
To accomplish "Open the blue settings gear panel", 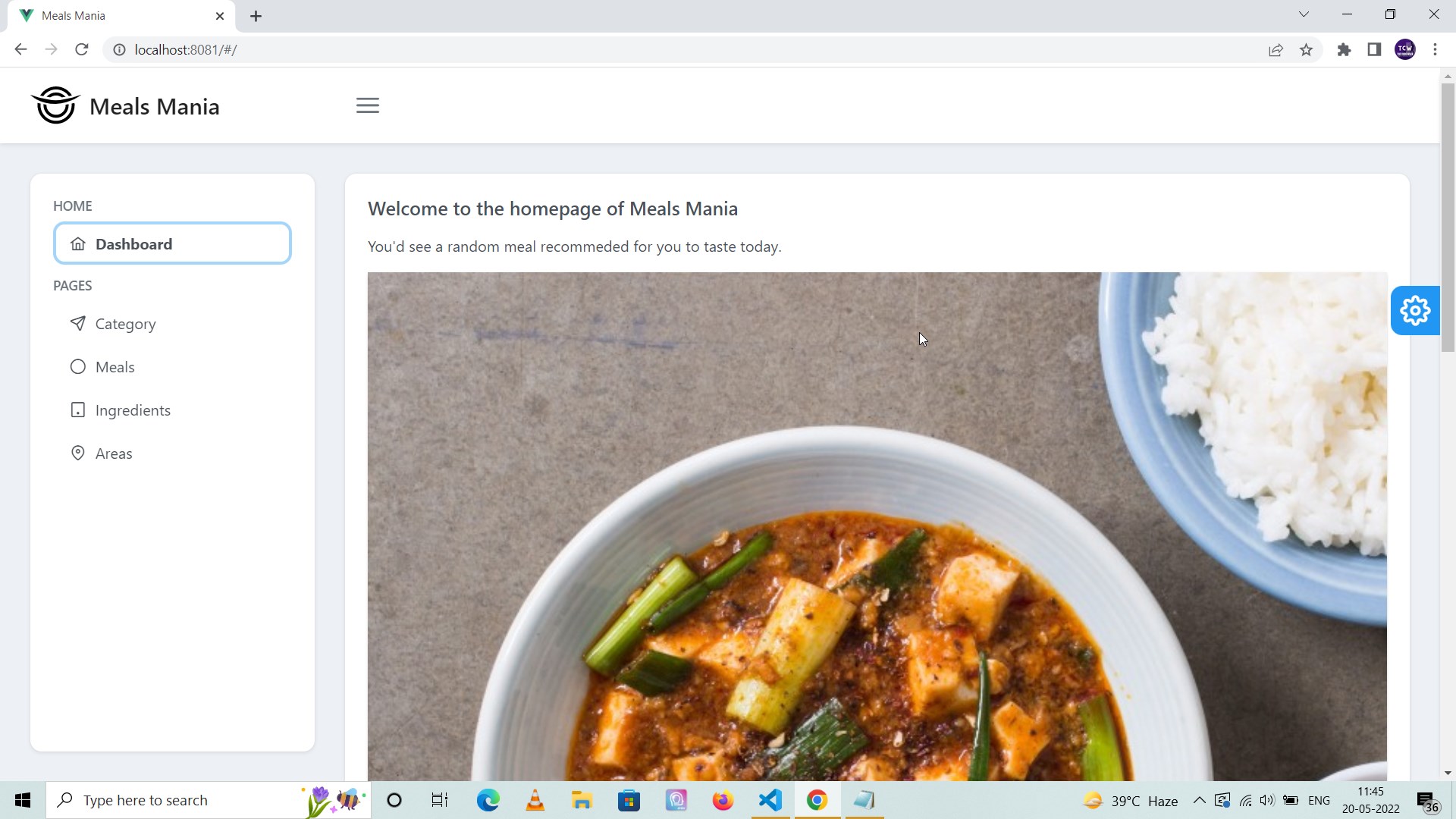I will pos(1415,310).
